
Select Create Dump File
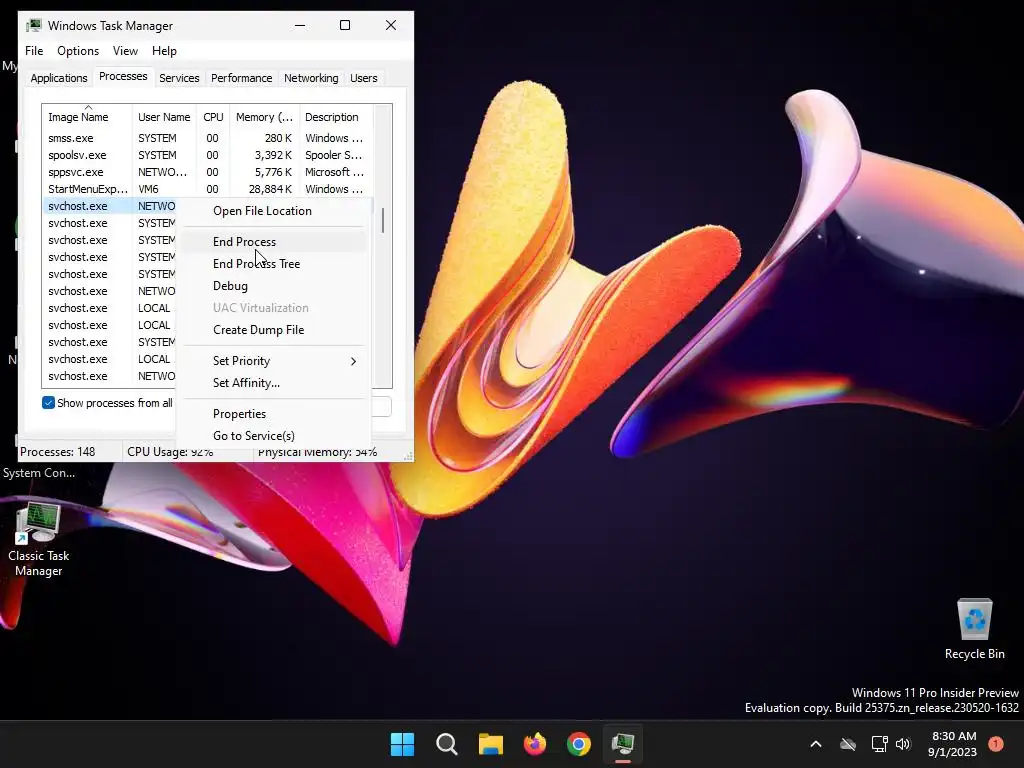(x=274, y=330)
